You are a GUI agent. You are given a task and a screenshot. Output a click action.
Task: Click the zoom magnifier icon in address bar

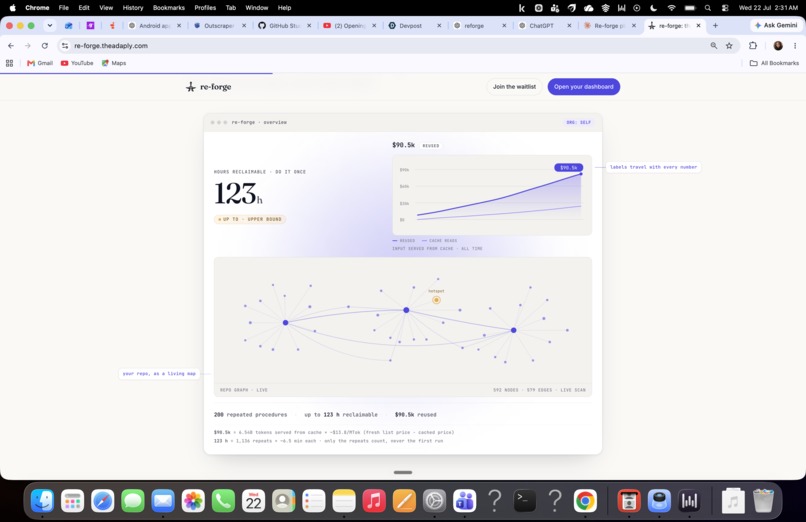(x=713, y=46)
